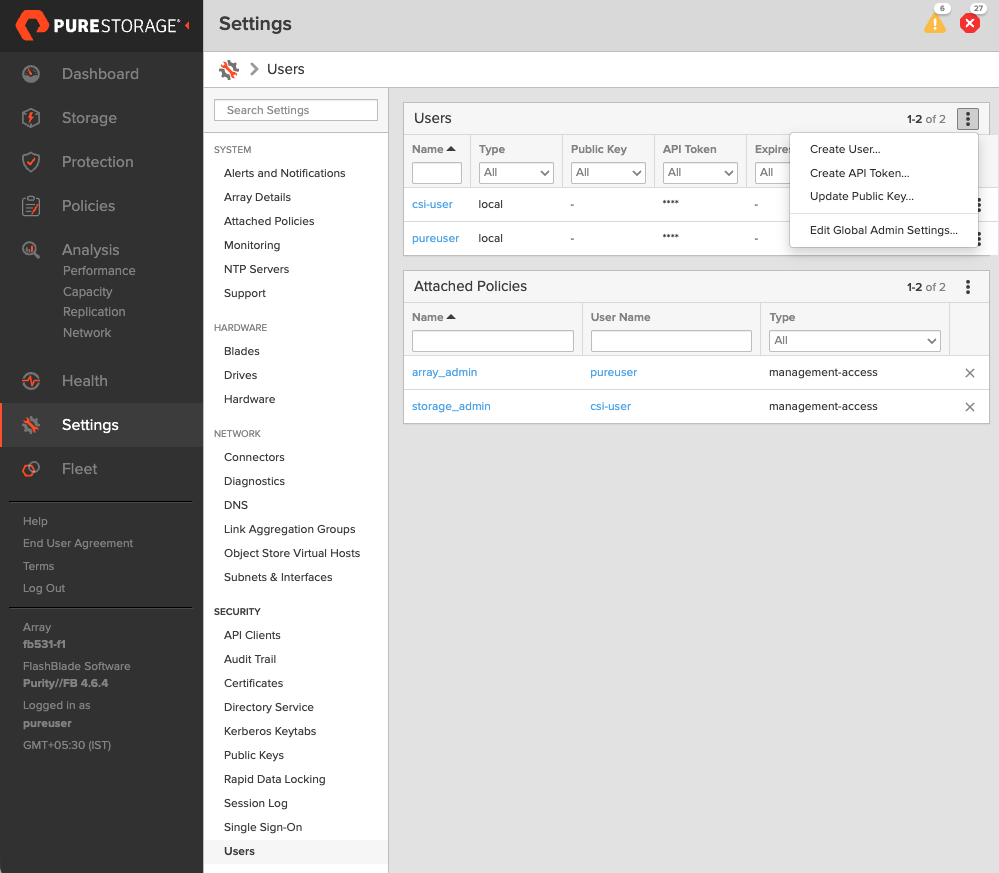Open the Health section icon
Viewport: 999px width, 873px height.
click(x=31, y=380)
